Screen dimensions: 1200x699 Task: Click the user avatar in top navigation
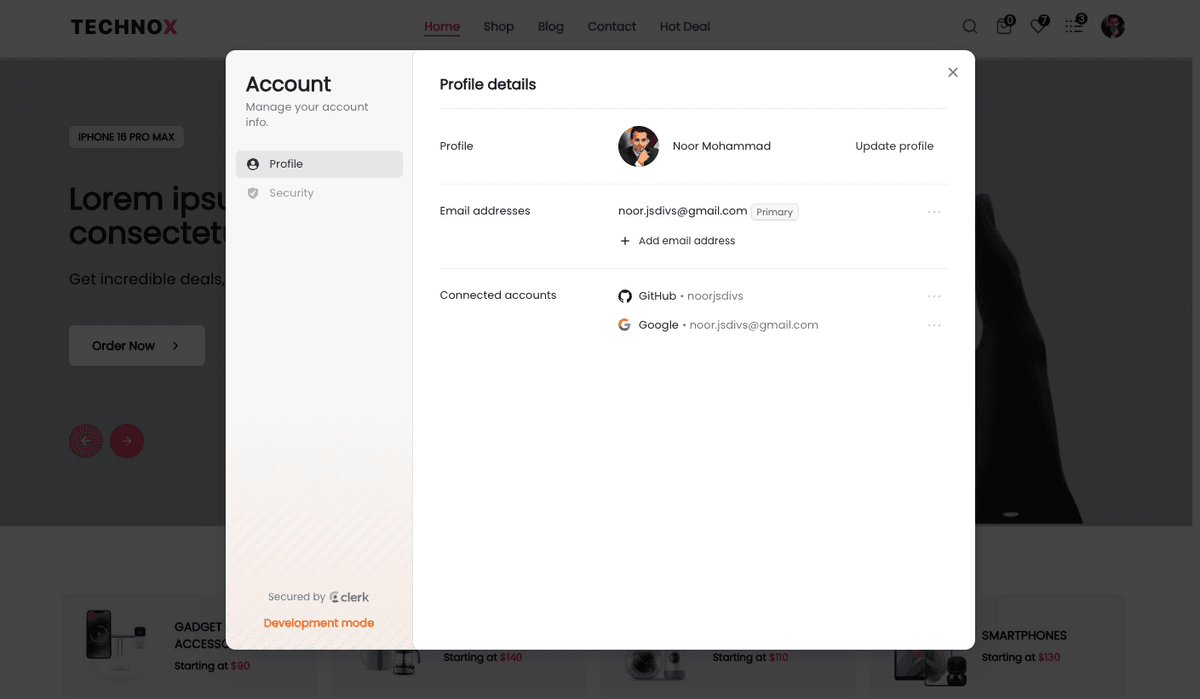coord(1113,27)
